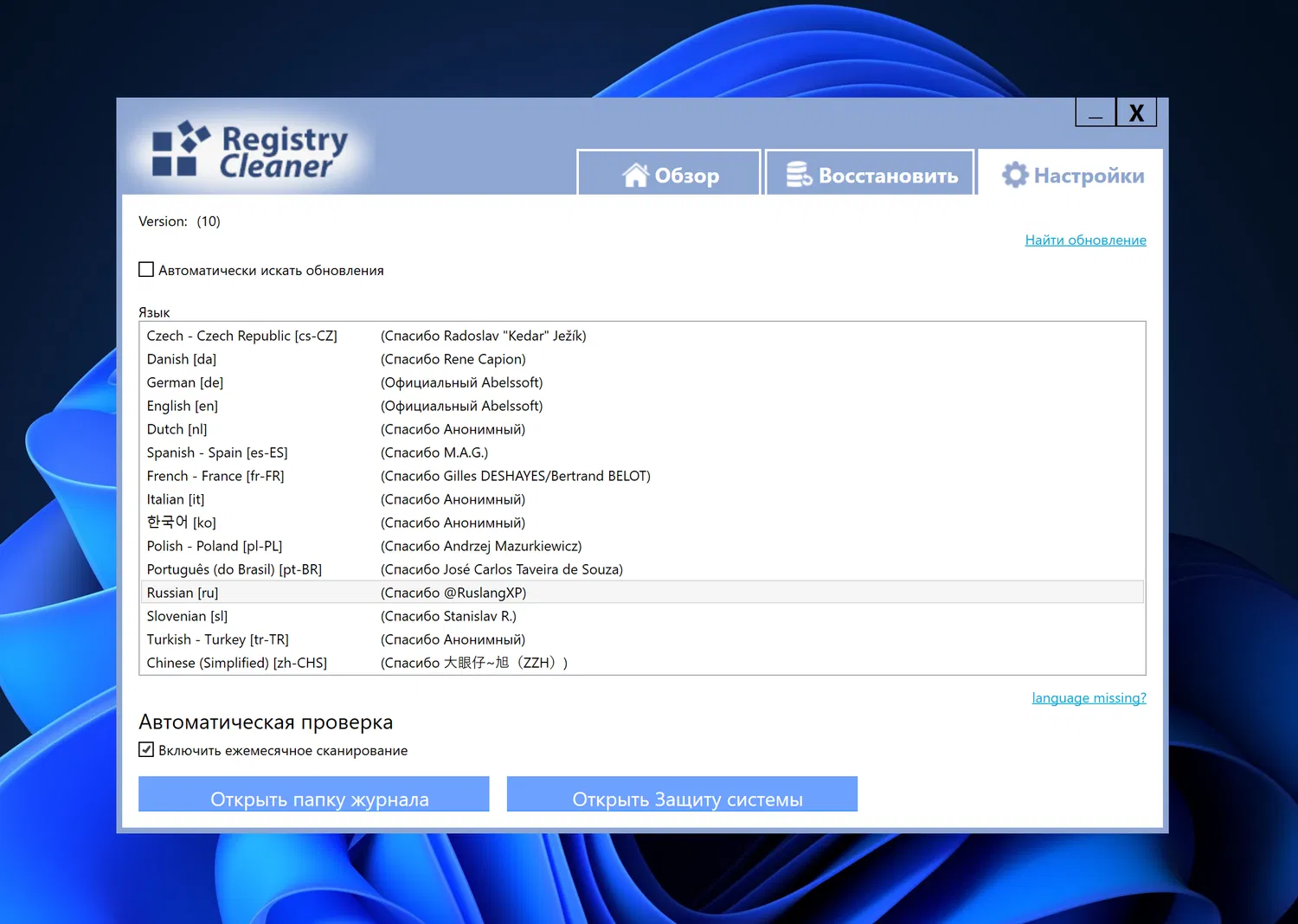Select English [en] language
The height and width of the screenshot is (924, 1298).
tap(642, 406)
